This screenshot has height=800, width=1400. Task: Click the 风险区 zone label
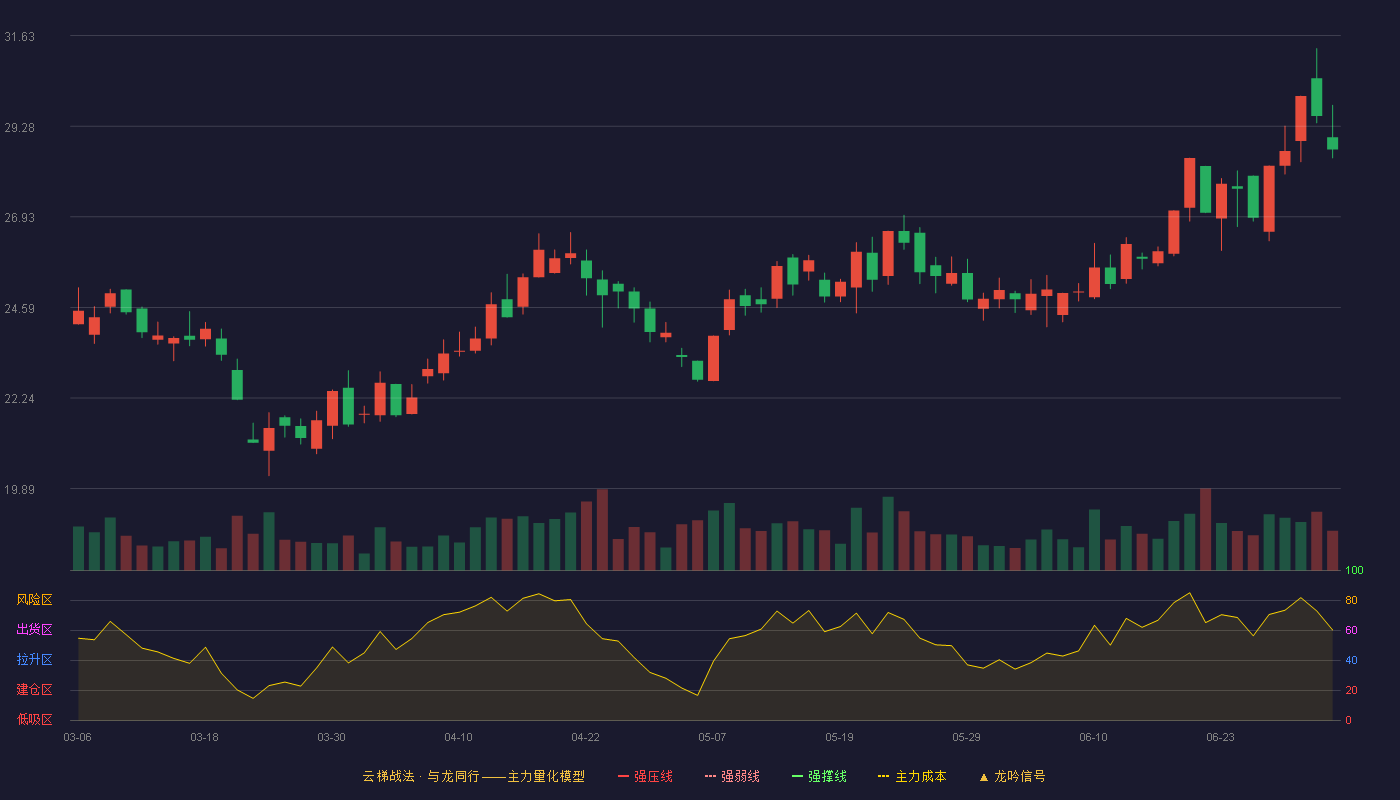[34, 600]
